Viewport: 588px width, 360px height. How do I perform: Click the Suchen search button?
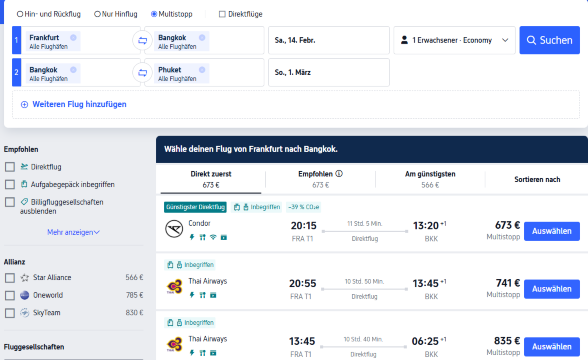click(x=549, y=40)
